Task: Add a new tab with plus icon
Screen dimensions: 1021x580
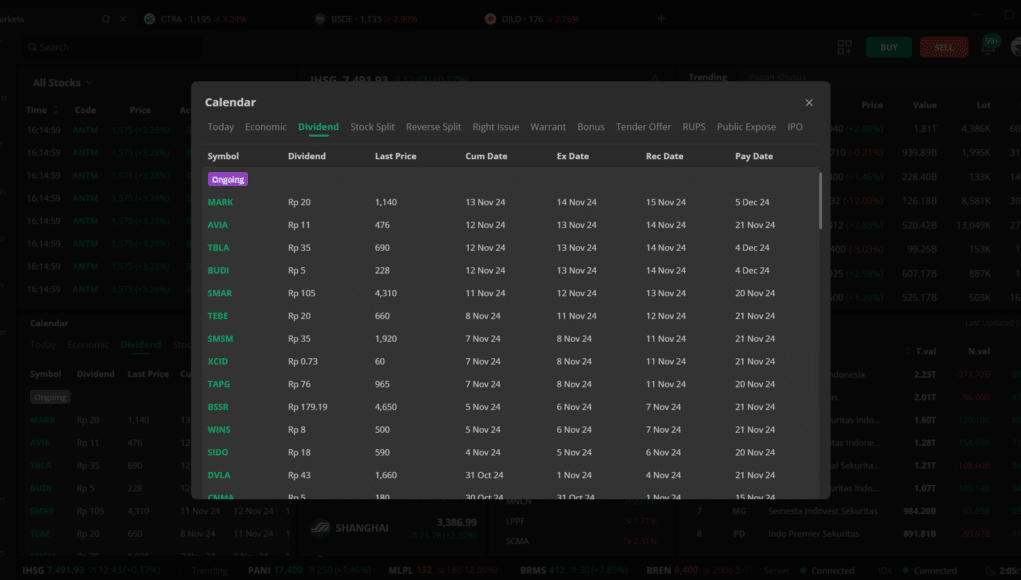Action: point(661,19)
